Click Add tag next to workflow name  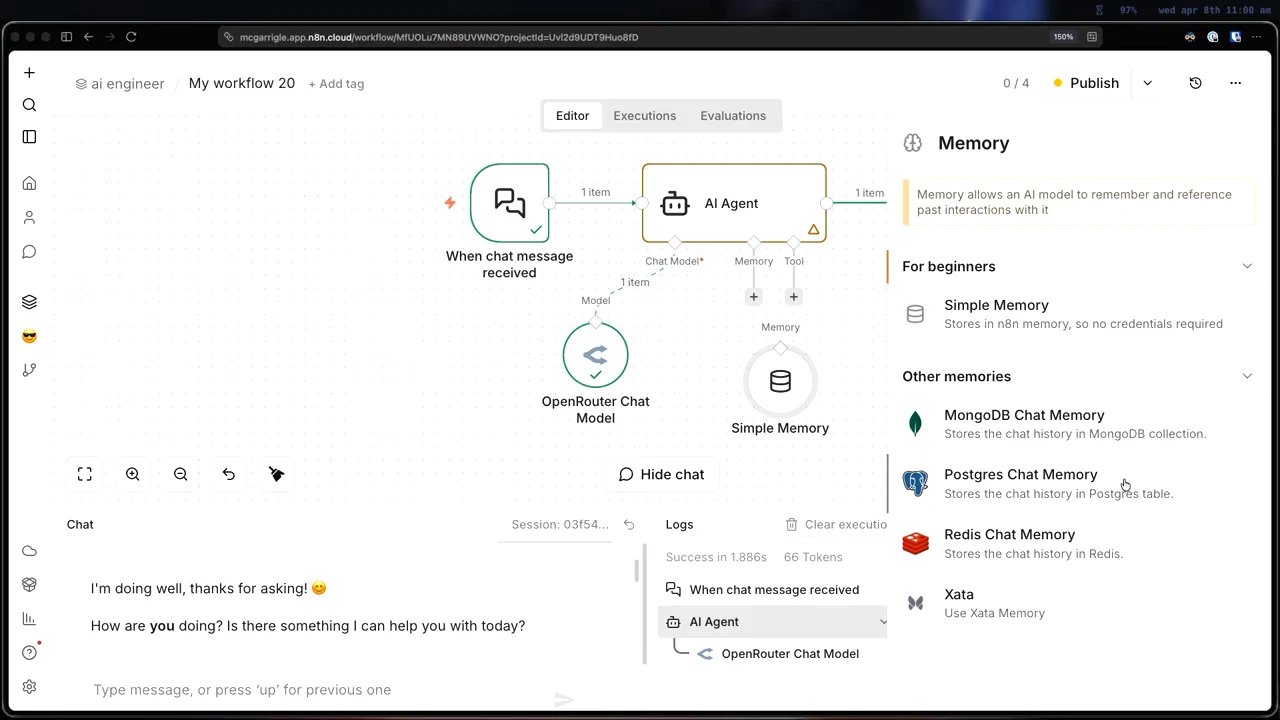(336, 84)
